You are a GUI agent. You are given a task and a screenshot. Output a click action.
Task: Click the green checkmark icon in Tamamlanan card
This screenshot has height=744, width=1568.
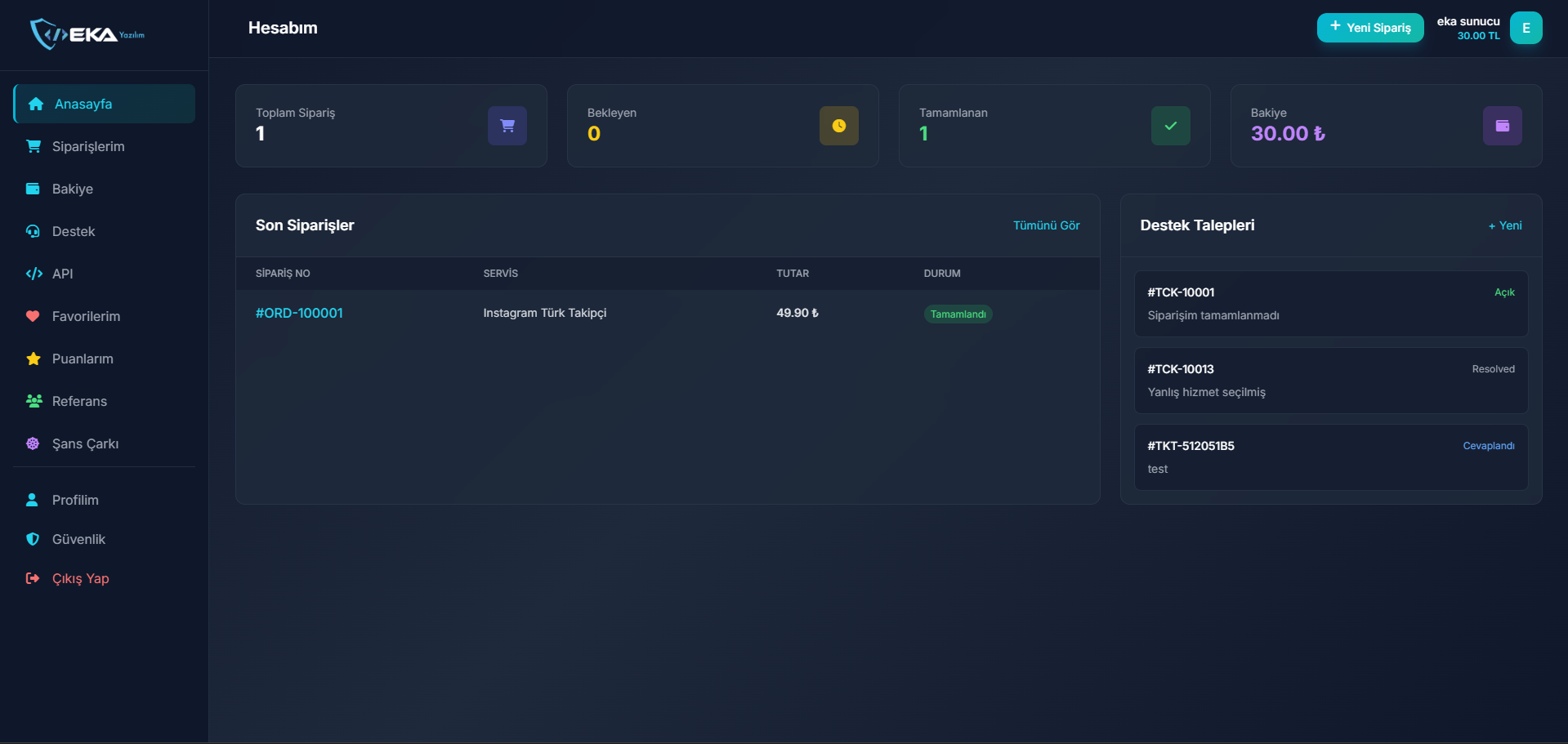(1170, 126)
